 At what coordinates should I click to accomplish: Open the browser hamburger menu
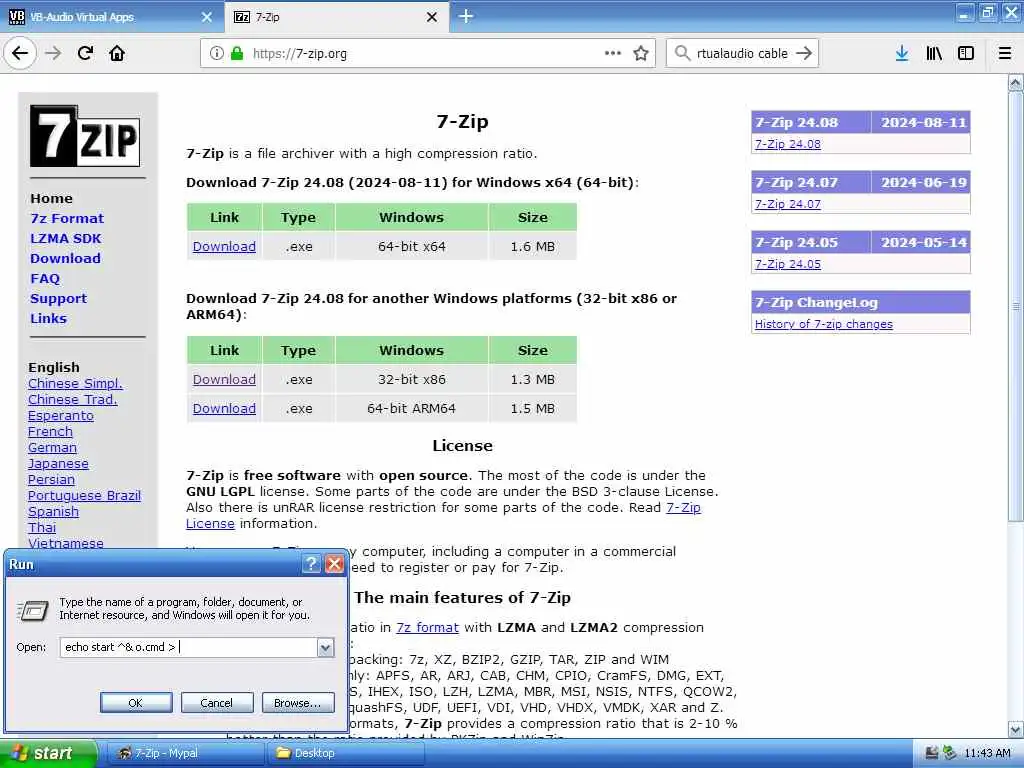click(1005, 54)
